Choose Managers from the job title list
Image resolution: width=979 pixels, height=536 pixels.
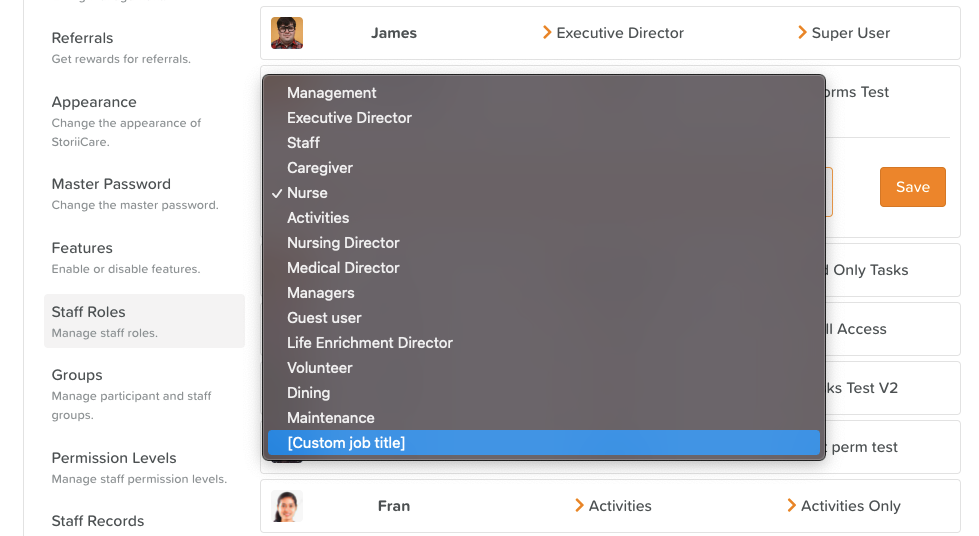(543, 293)
